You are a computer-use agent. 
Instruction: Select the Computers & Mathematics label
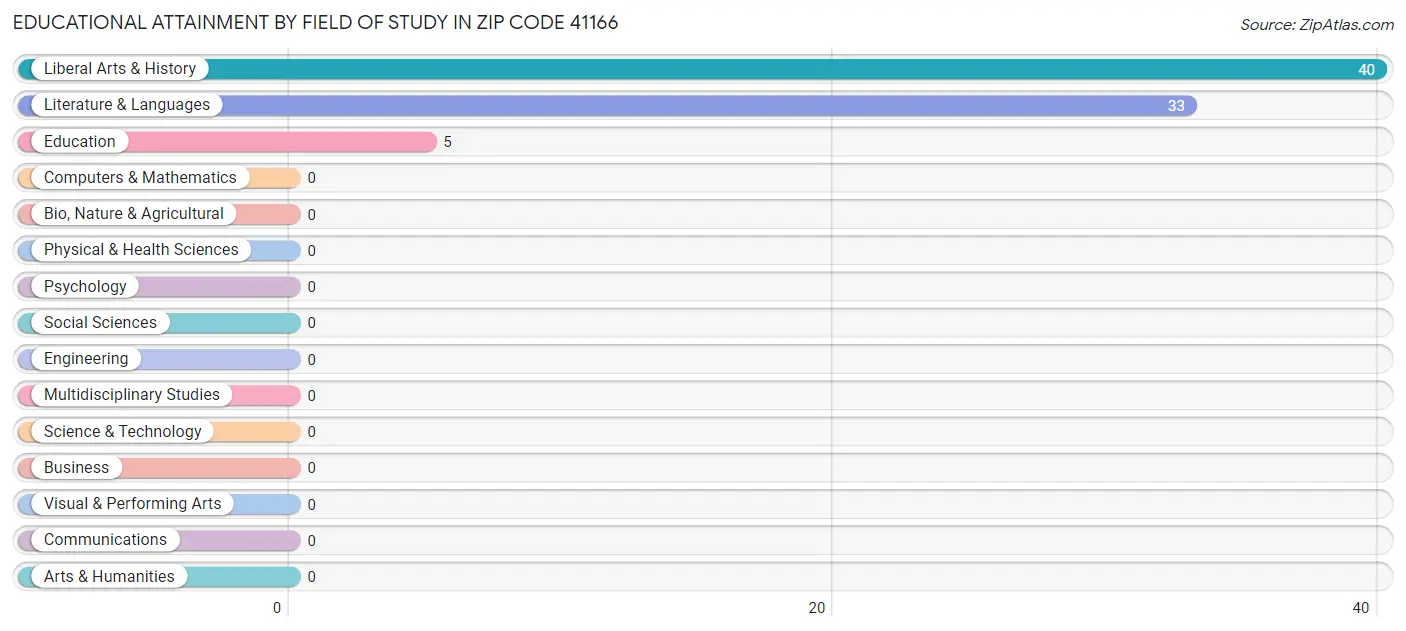pyautogui.click(x=140, y=178)
